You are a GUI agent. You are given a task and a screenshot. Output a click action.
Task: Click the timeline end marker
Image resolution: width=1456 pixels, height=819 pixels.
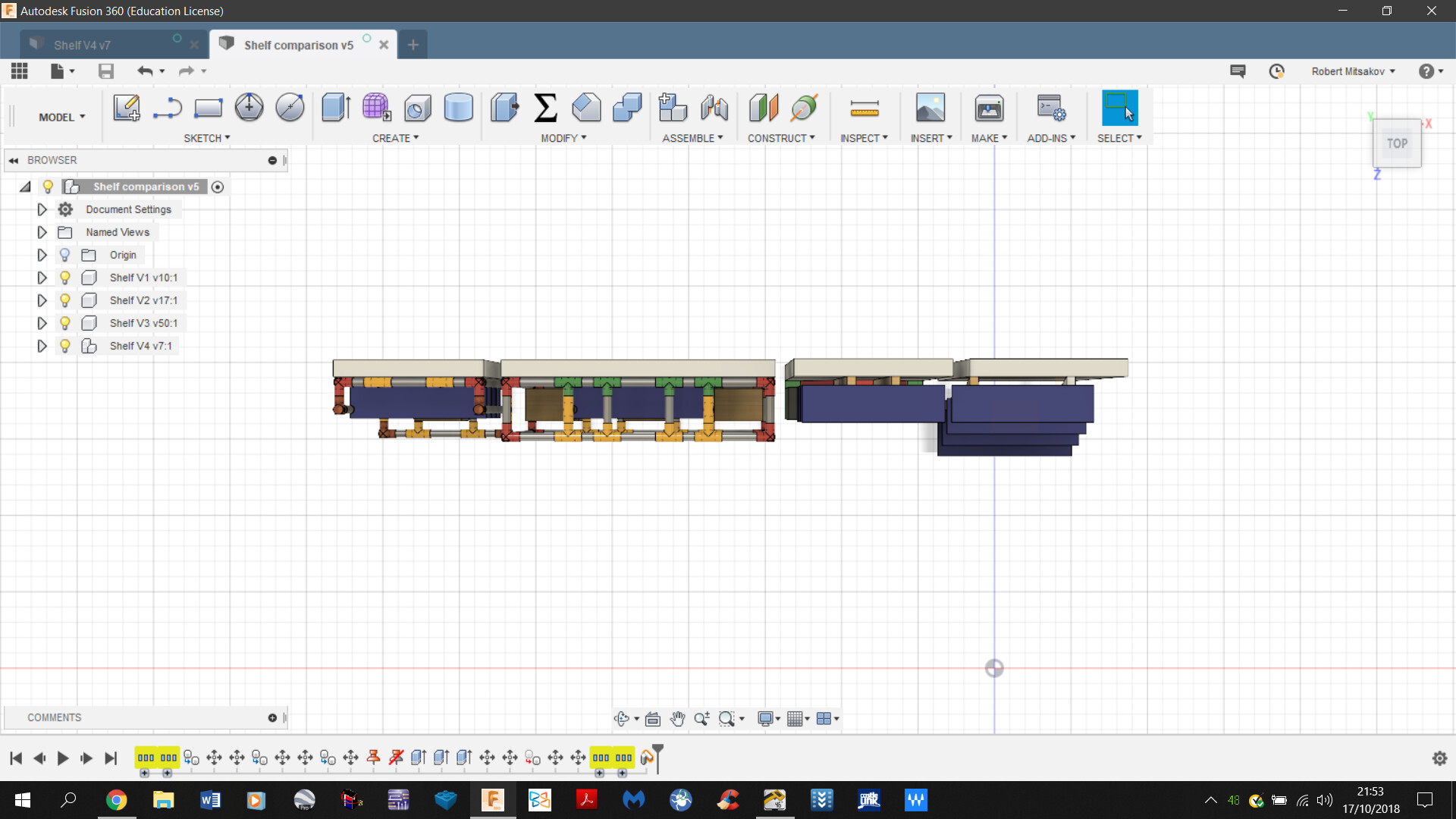pos(657,758)
